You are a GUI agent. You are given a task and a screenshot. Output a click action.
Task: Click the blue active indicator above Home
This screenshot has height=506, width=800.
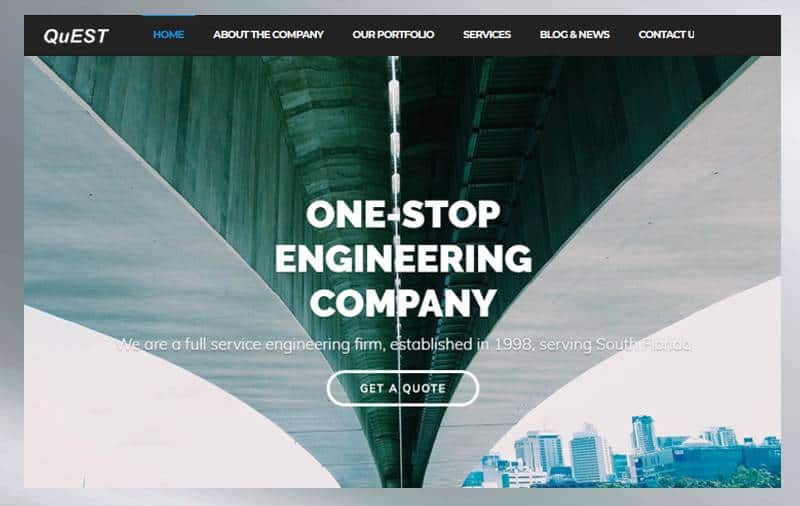(x=168, y=15)
